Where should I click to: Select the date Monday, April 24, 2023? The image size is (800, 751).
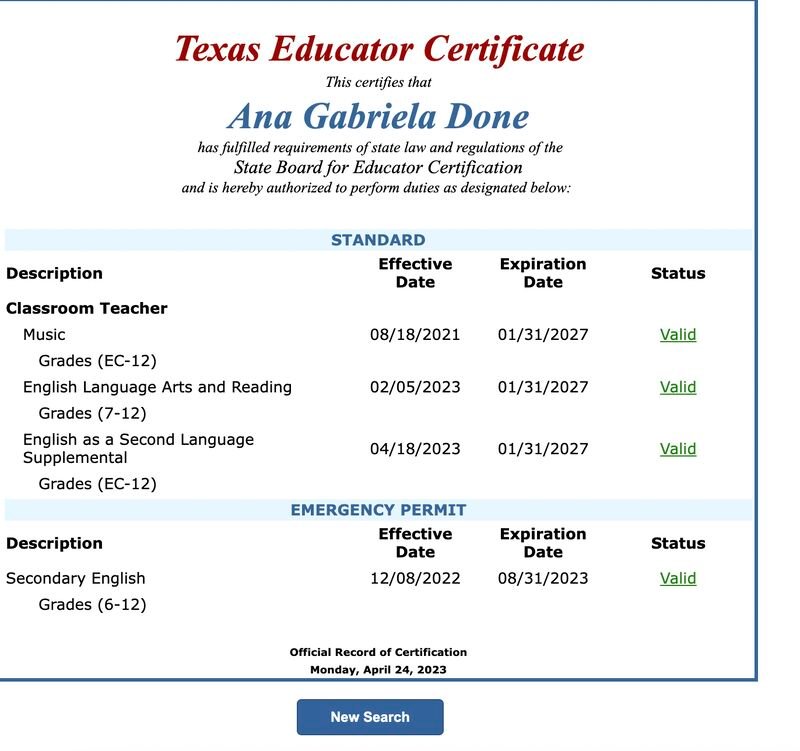pyautogui.click(x=378, y=669)
